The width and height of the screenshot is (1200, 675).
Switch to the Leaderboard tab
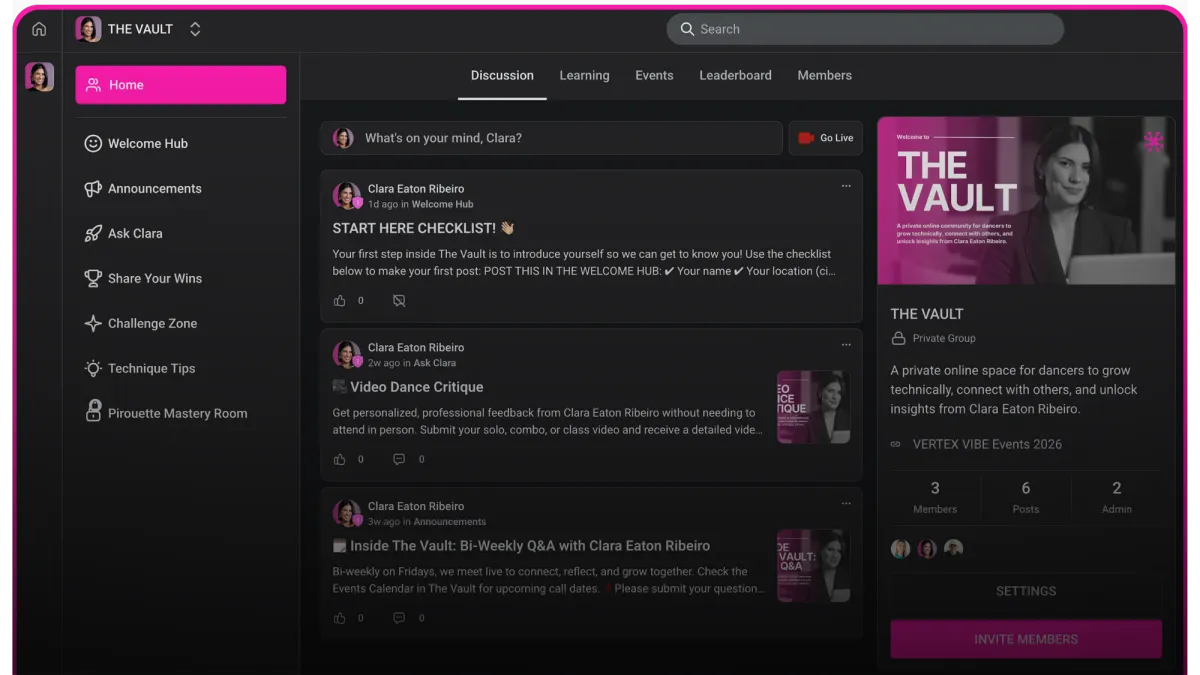(x=735, y=75)
